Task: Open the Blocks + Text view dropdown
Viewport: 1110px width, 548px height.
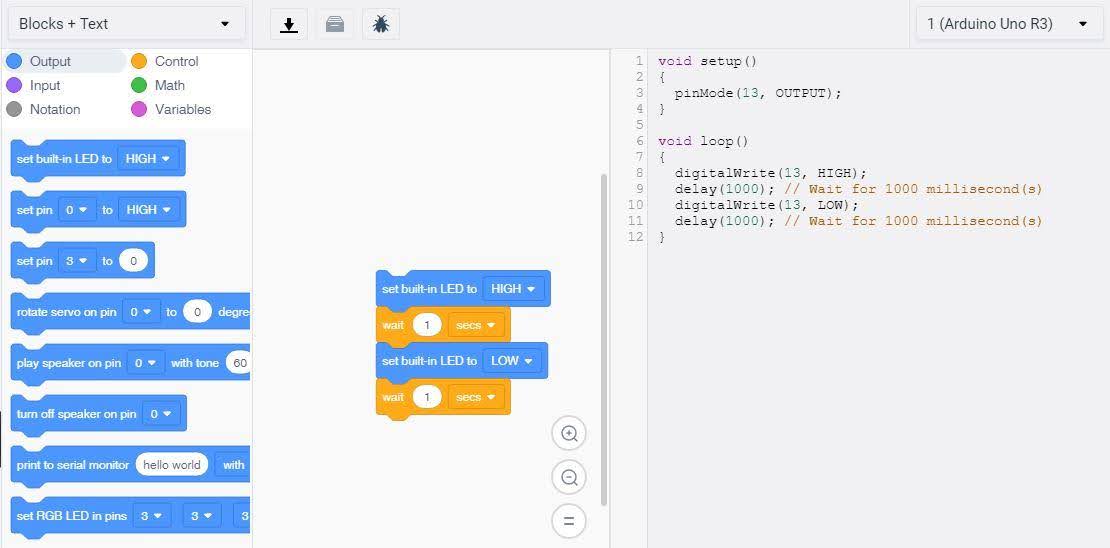Action: pyautogui.click(x=127, y=23)
